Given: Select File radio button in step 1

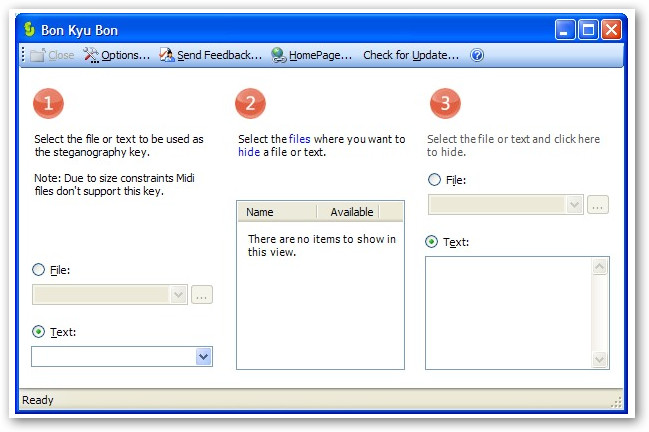Looking at the screenshot, I should 38,270.
